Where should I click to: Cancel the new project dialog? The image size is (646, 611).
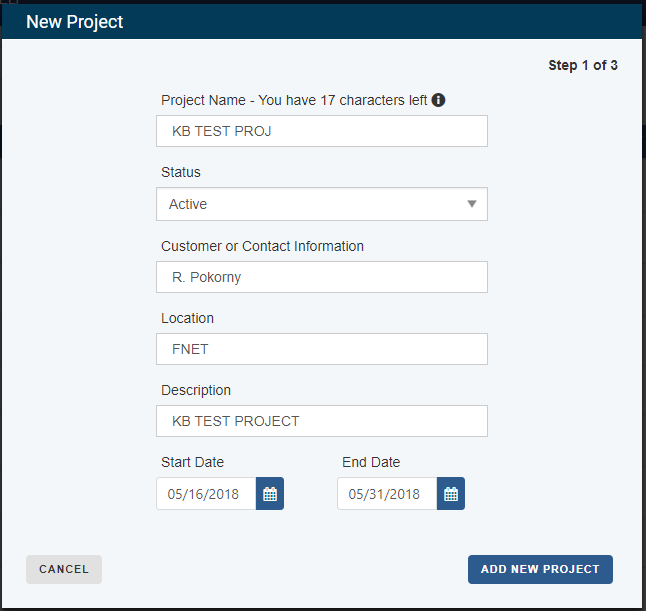coord(64,569)
